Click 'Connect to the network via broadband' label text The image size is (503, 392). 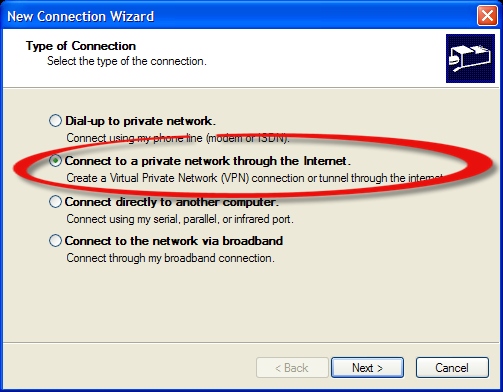[x=174, y=241]
